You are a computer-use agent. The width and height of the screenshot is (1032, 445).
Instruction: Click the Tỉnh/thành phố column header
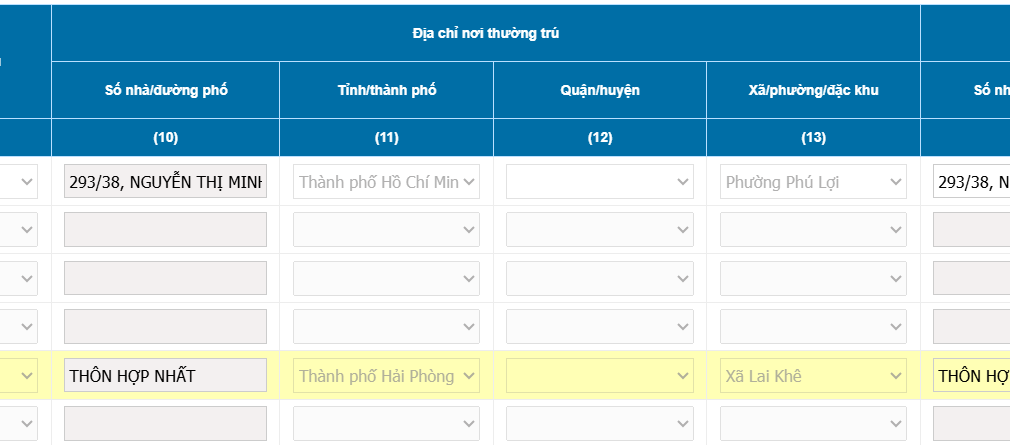click(386, 90)
